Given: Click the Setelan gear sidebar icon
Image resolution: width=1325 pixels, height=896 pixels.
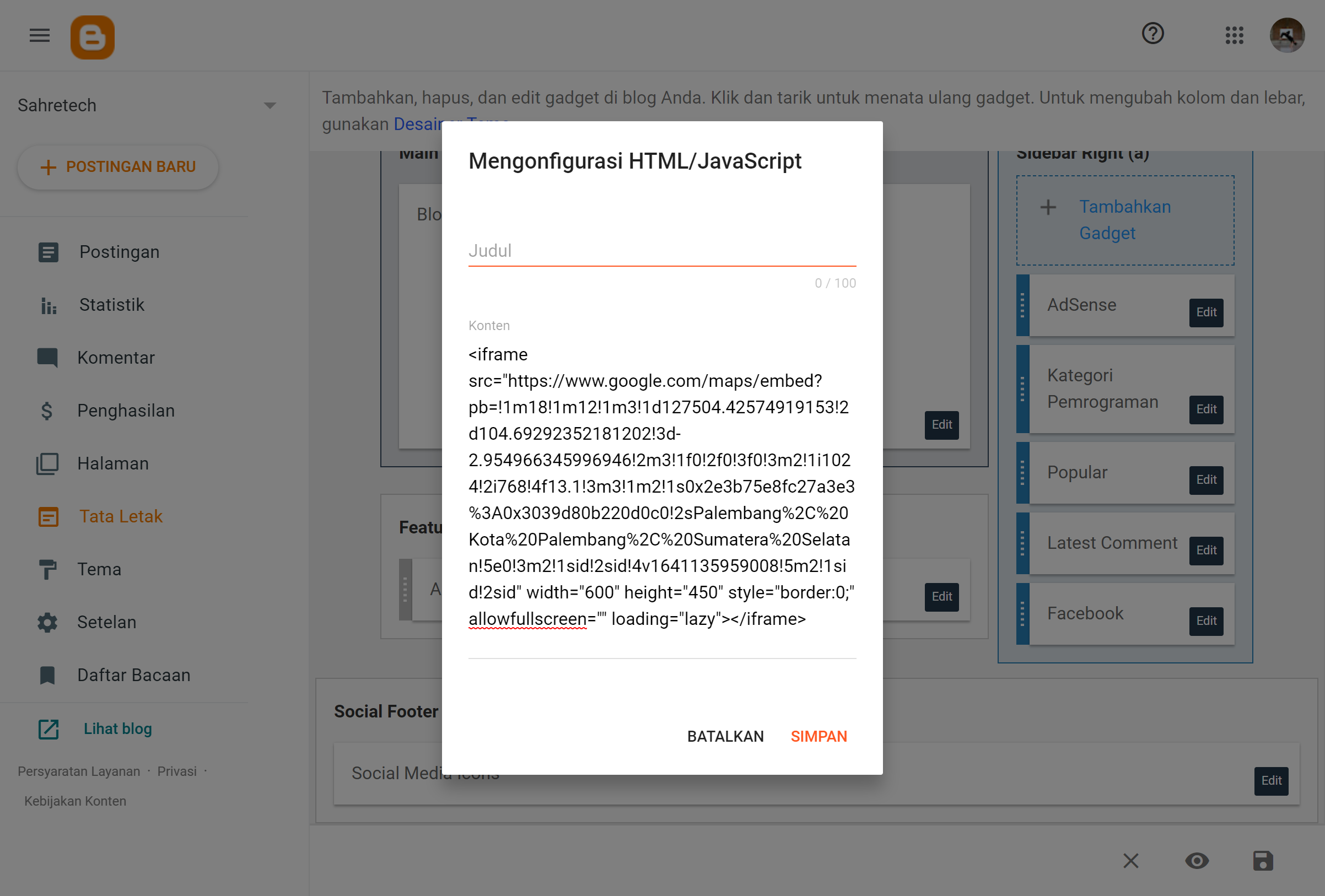Looking at the screenshot, I should pos(47,622).
